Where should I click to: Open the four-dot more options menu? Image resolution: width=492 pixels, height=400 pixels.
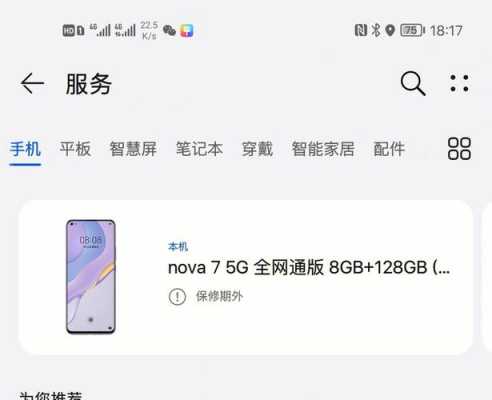pyautogui.click(x=459, y=83)
